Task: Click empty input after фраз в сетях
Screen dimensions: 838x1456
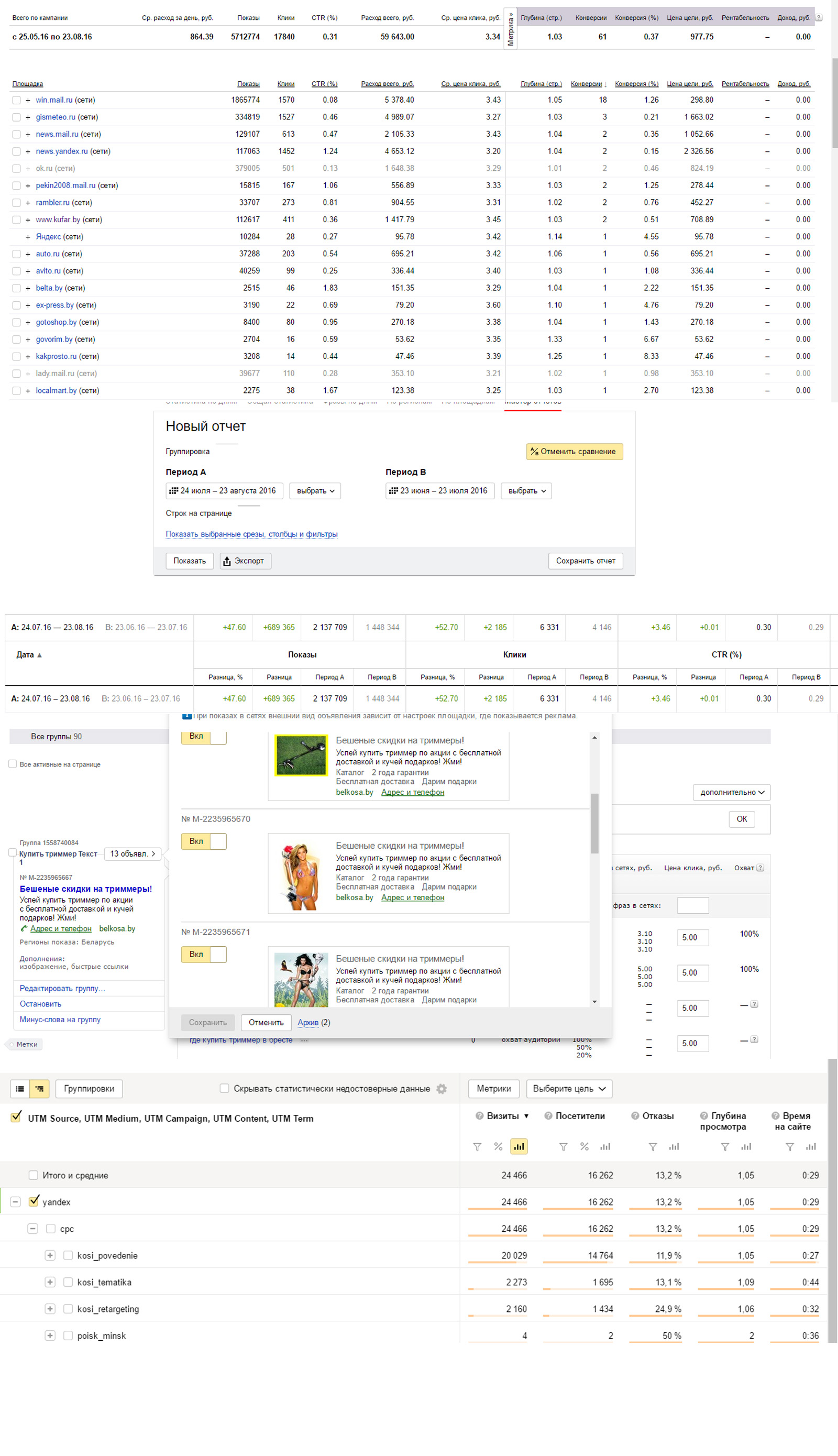Action: [x=693, y=905]
